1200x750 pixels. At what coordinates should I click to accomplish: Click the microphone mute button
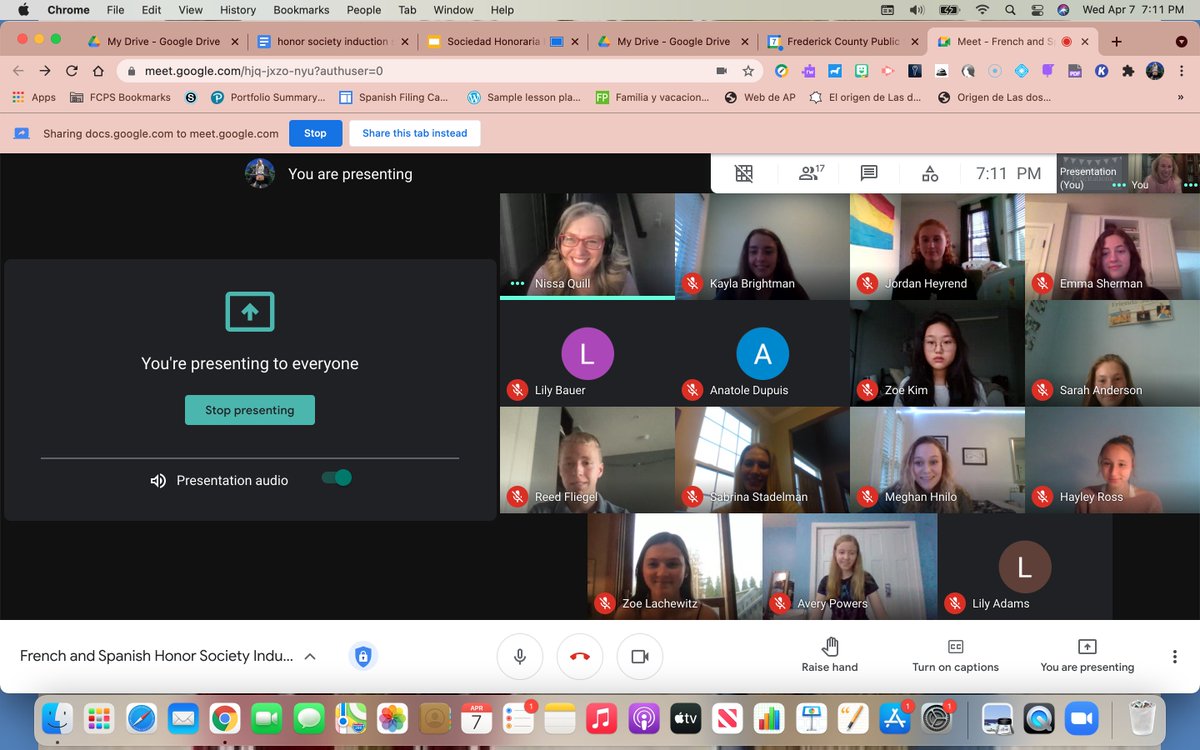click(x=520, y=657)
